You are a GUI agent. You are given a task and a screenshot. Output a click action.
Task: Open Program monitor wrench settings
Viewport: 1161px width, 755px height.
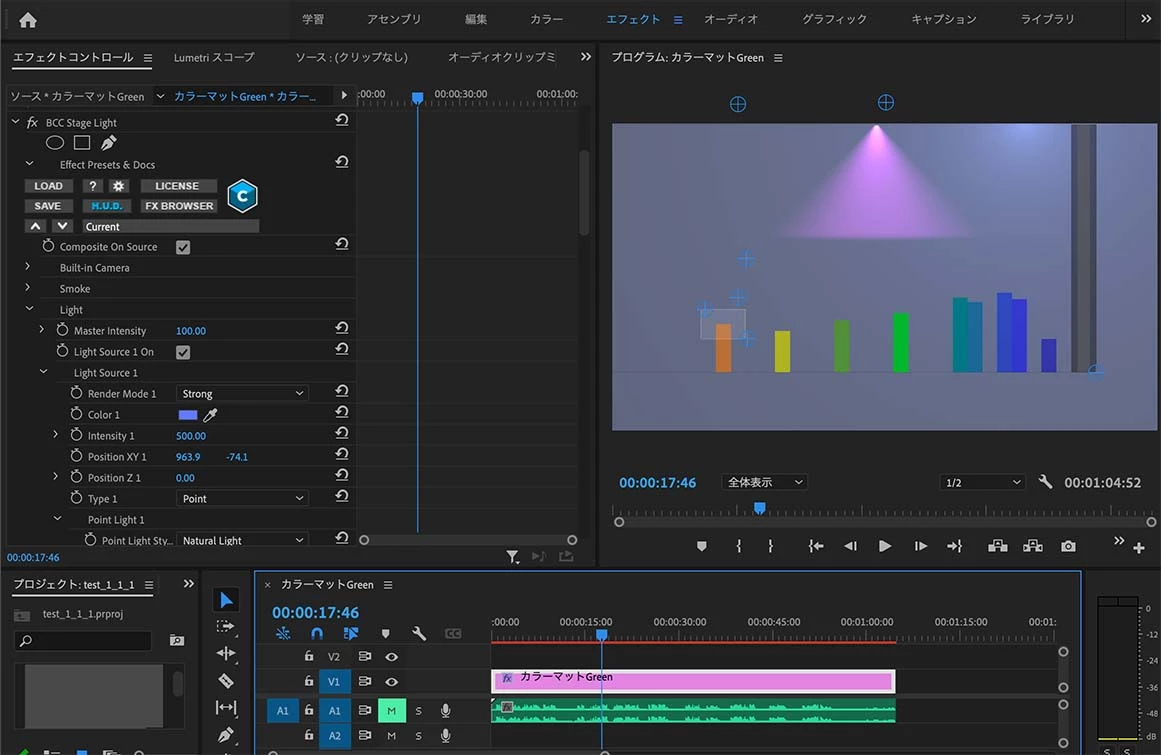pyautogui.click(x=1045, y=482)
